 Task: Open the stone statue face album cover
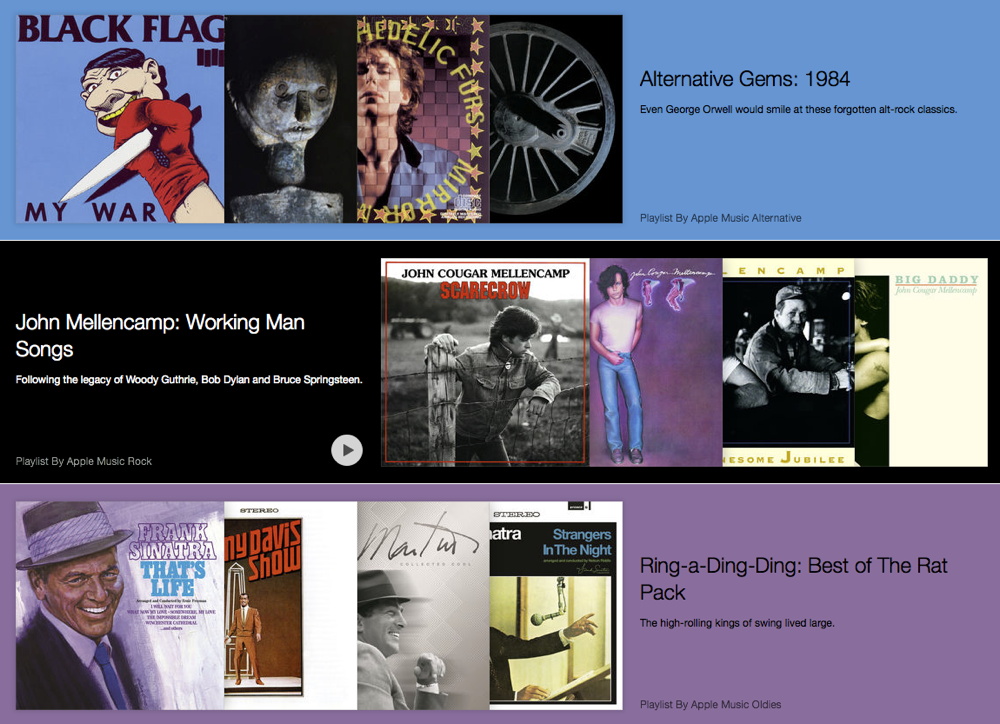291,119
